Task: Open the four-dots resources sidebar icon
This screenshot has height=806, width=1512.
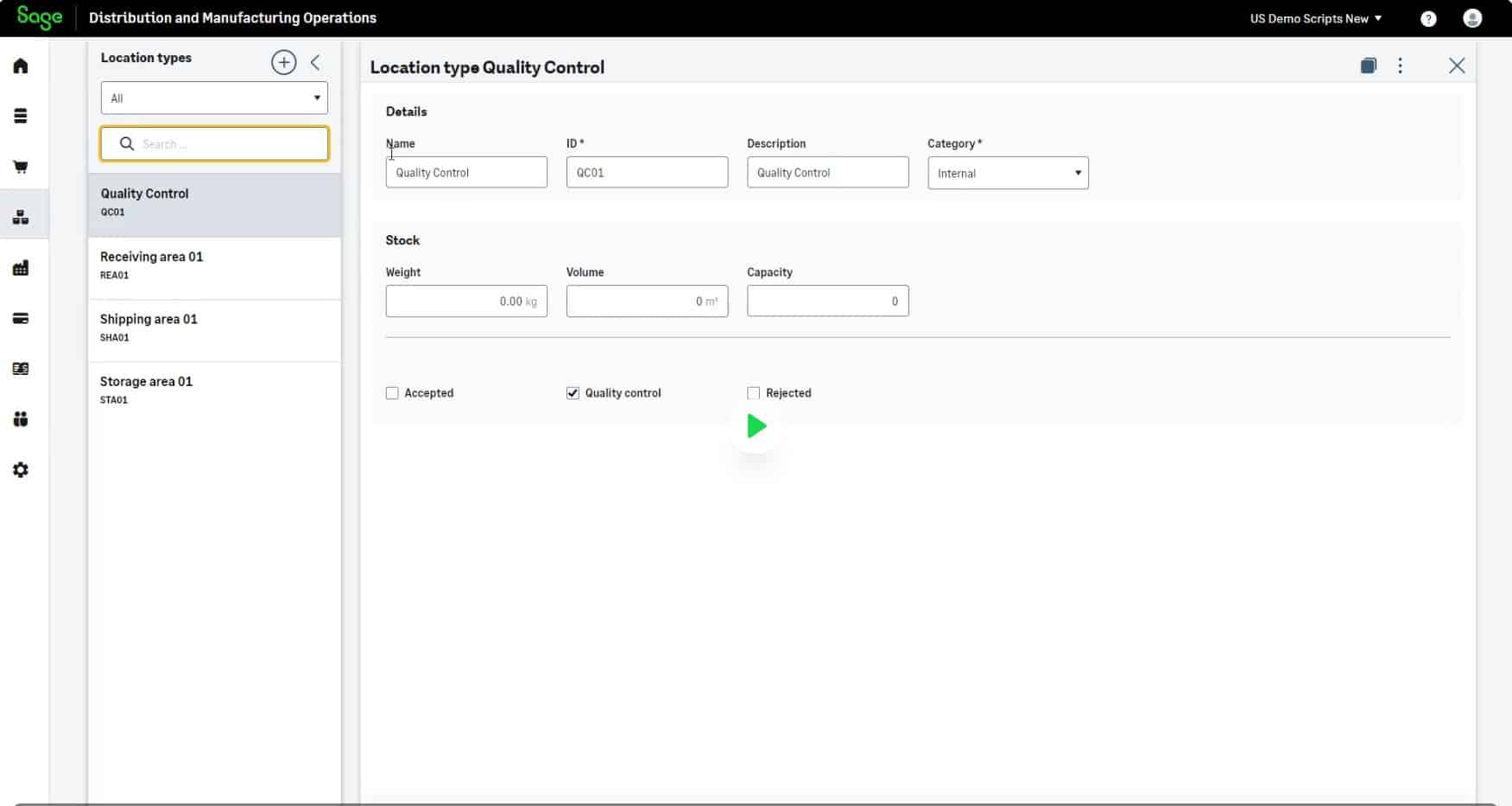Action: [x=21, y=419]
